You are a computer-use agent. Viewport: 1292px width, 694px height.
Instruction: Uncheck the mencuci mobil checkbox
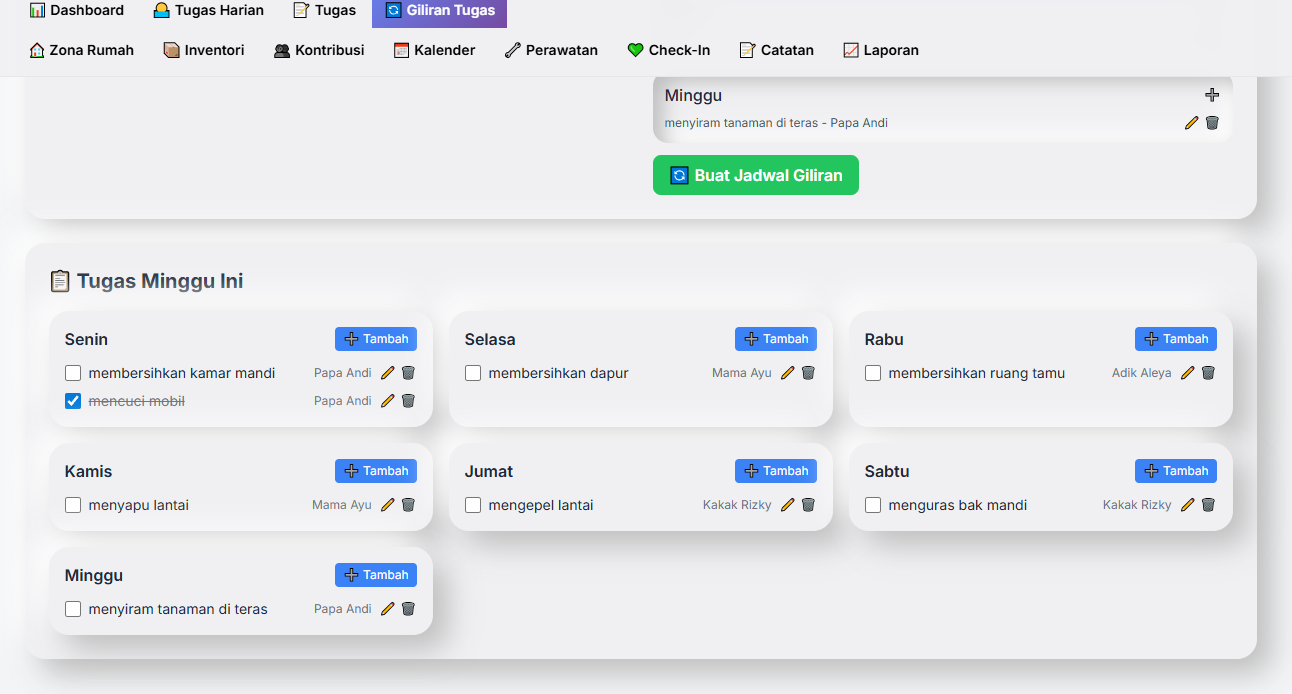[73, 401]
